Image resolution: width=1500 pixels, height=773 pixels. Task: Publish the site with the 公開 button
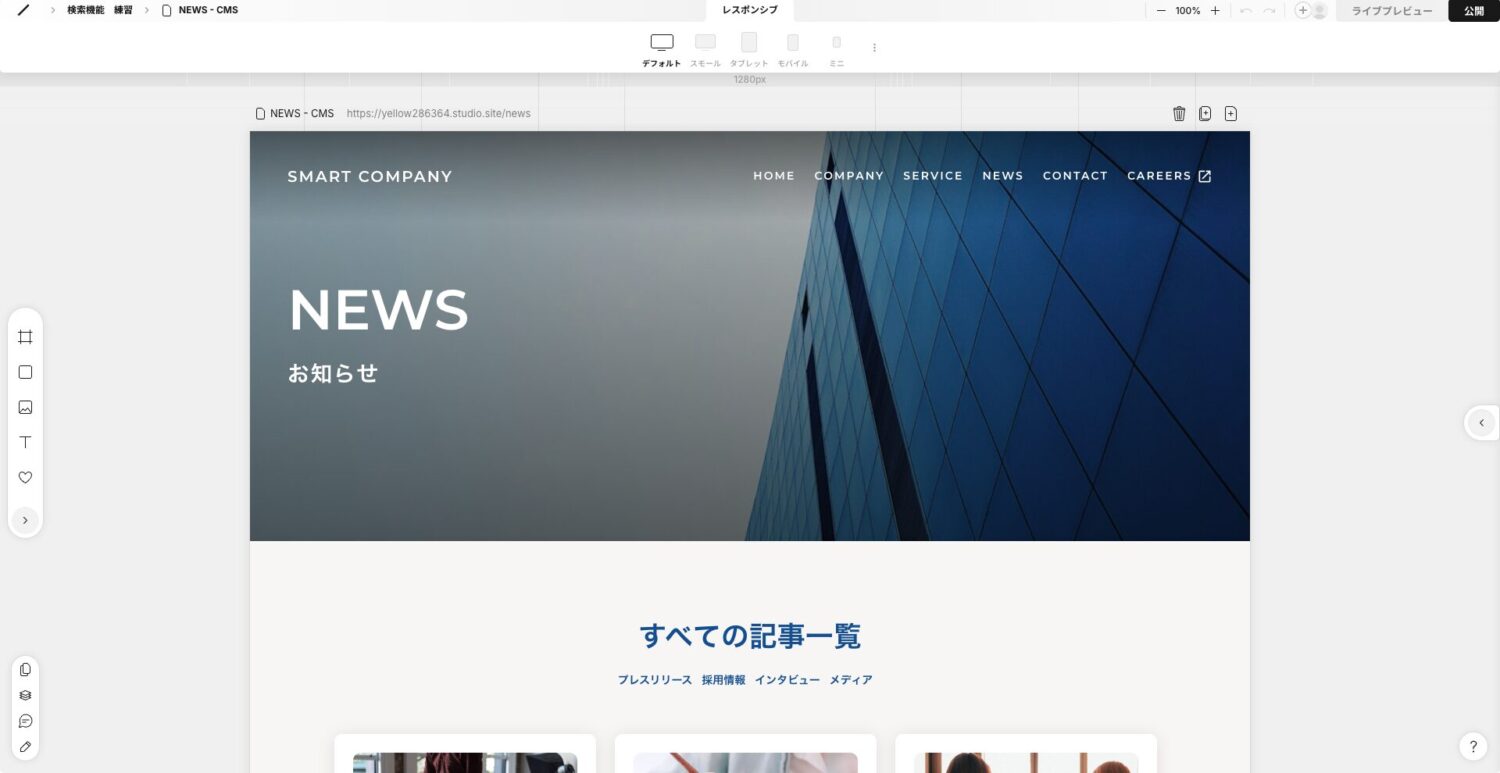pyautogui.click(x=1474, y=10)
